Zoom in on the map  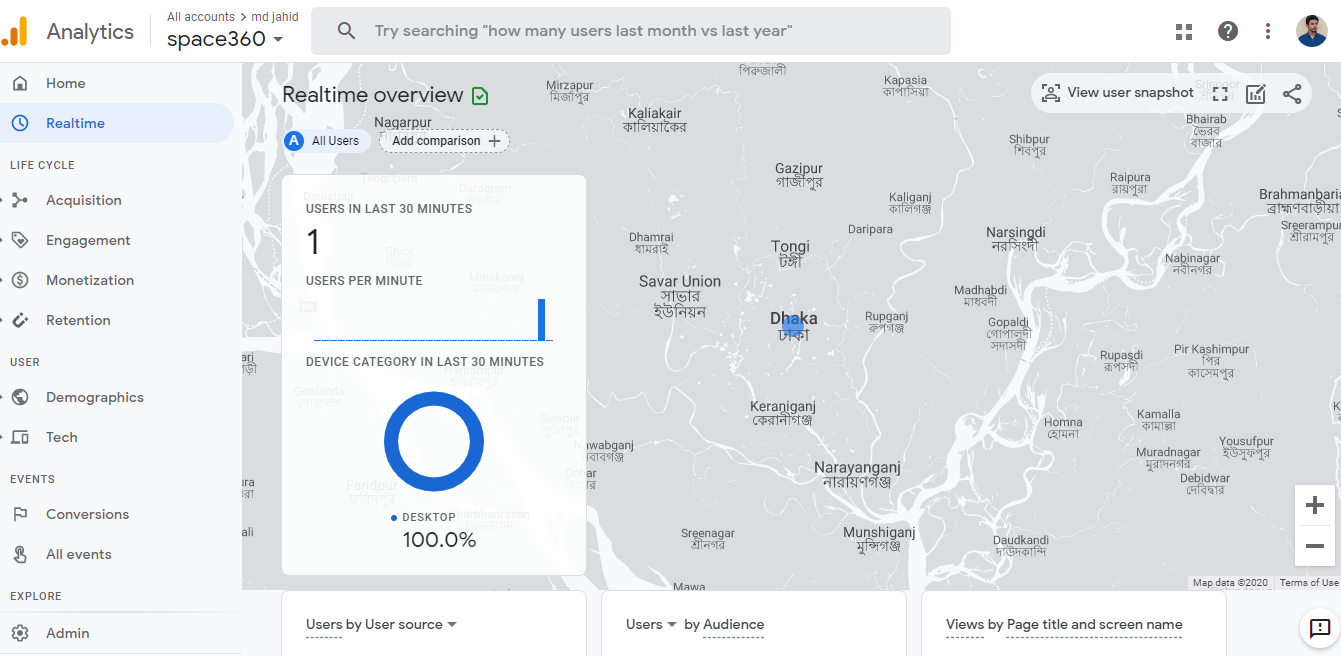pyautogui.click(x=1315, y=506)
